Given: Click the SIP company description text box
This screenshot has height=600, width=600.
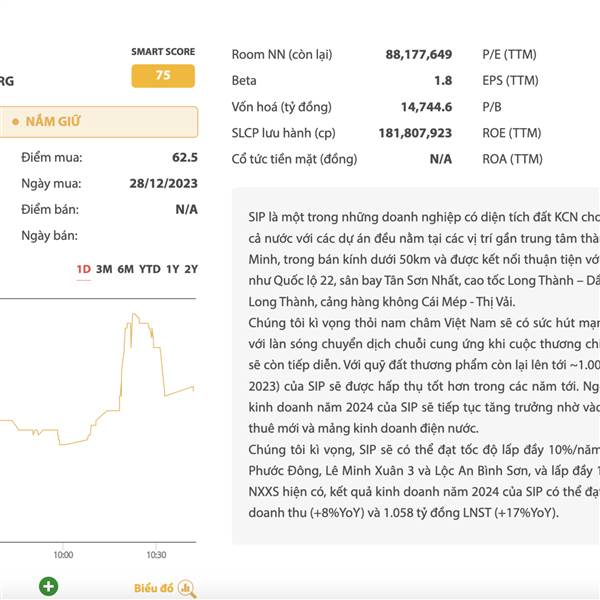Looking at the screenshot, I should point(416,366).
